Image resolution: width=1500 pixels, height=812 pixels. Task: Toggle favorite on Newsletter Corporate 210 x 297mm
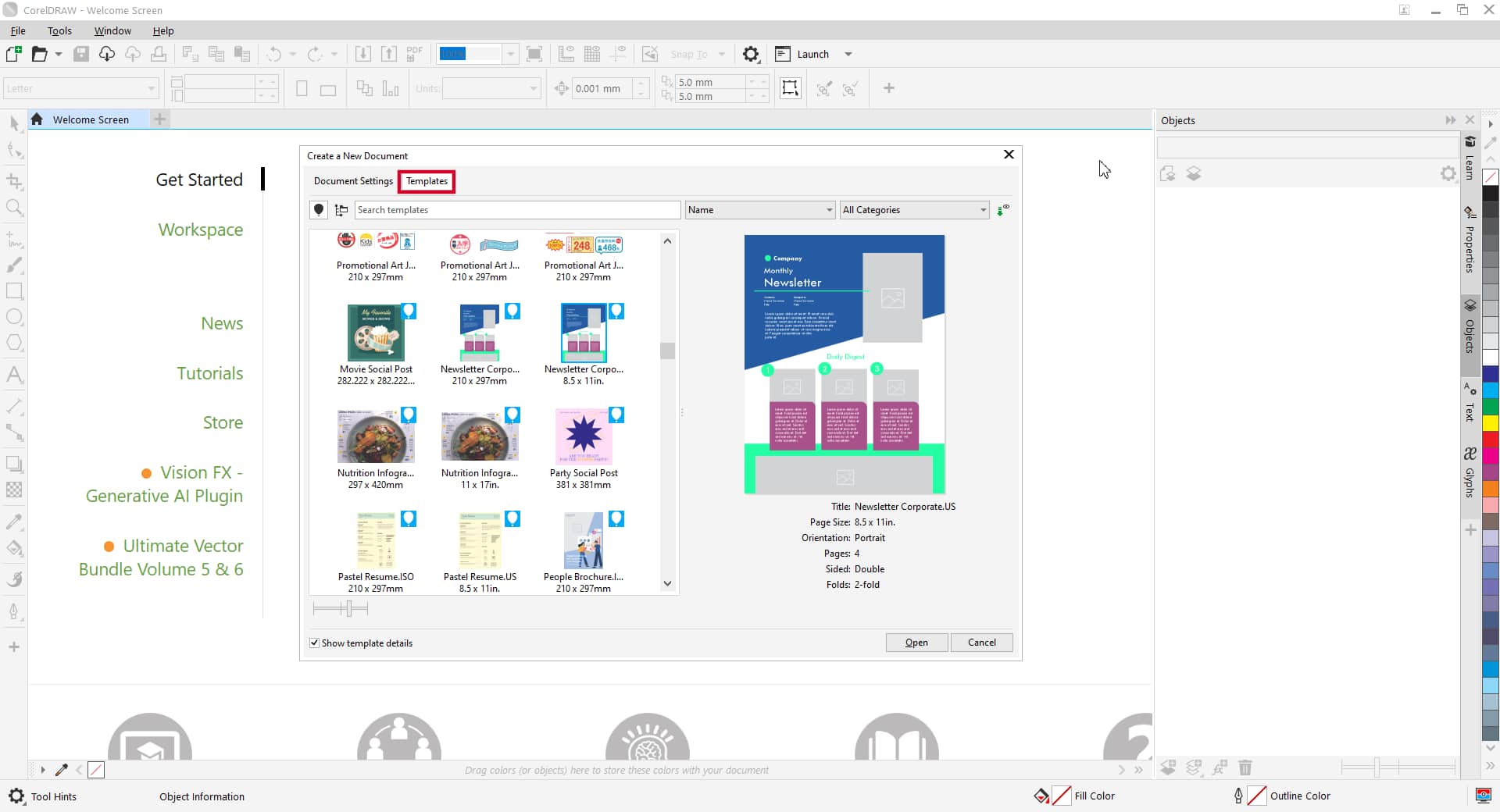coord(512,311)
